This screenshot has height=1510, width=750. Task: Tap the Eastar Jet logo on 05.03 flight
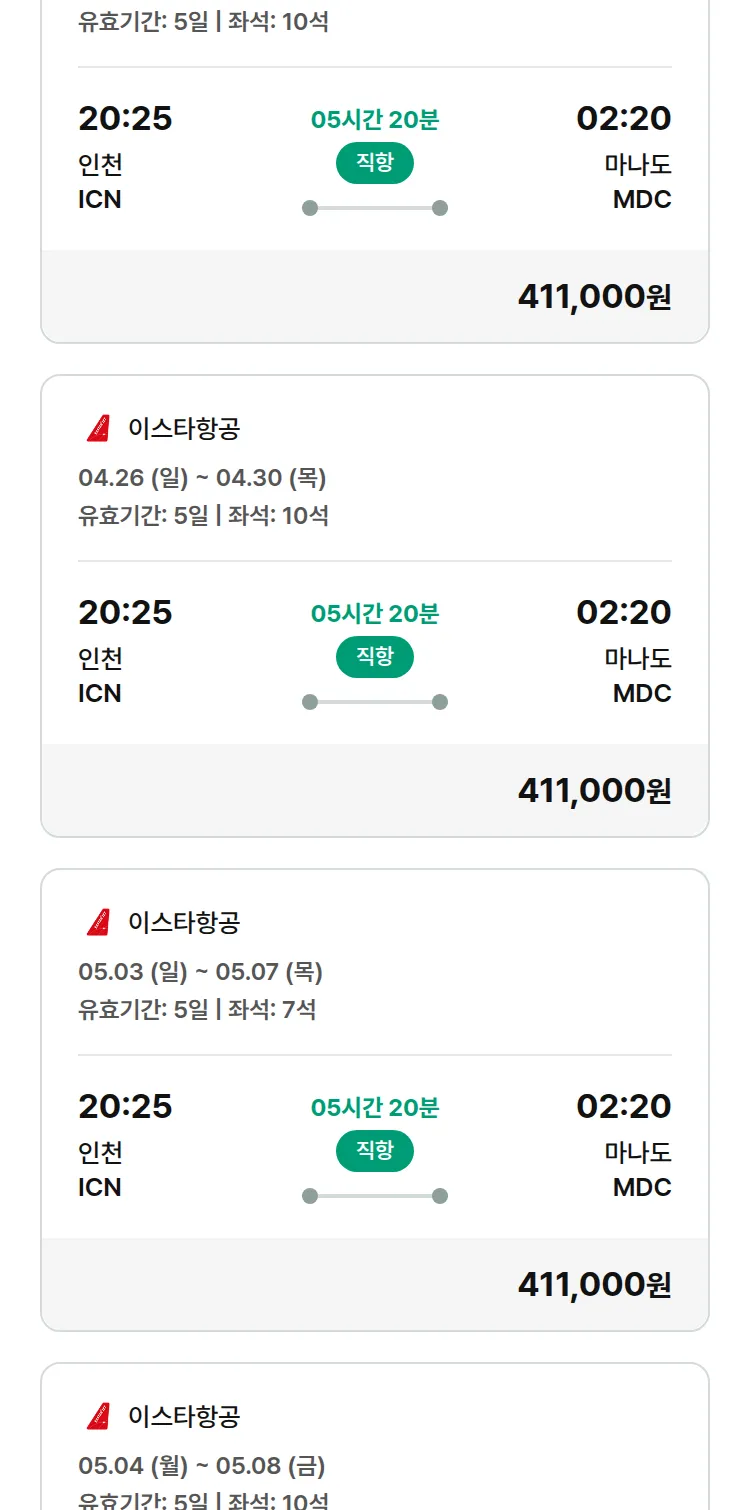[98, 922]
